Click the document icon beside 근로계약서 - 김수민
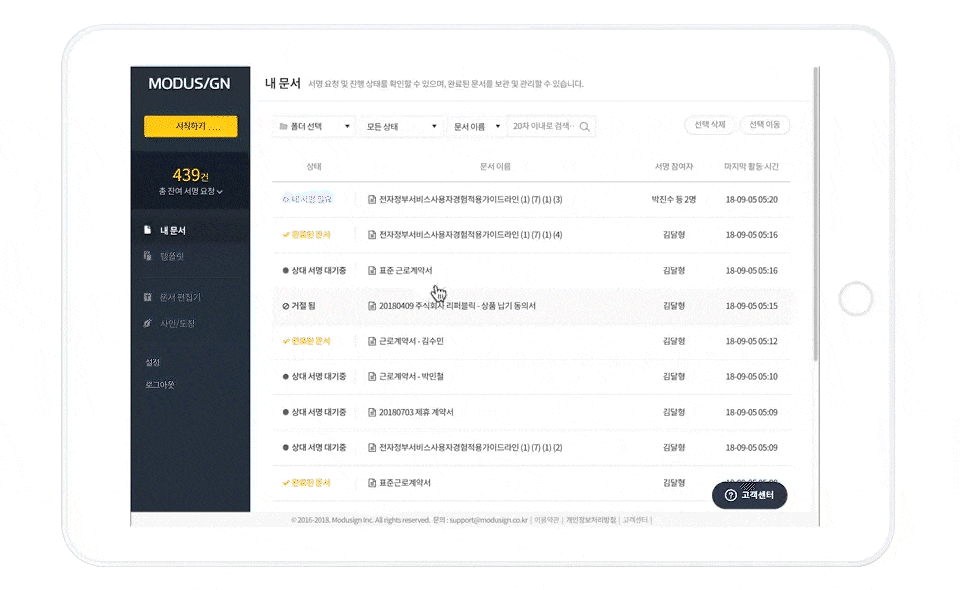 372,341
